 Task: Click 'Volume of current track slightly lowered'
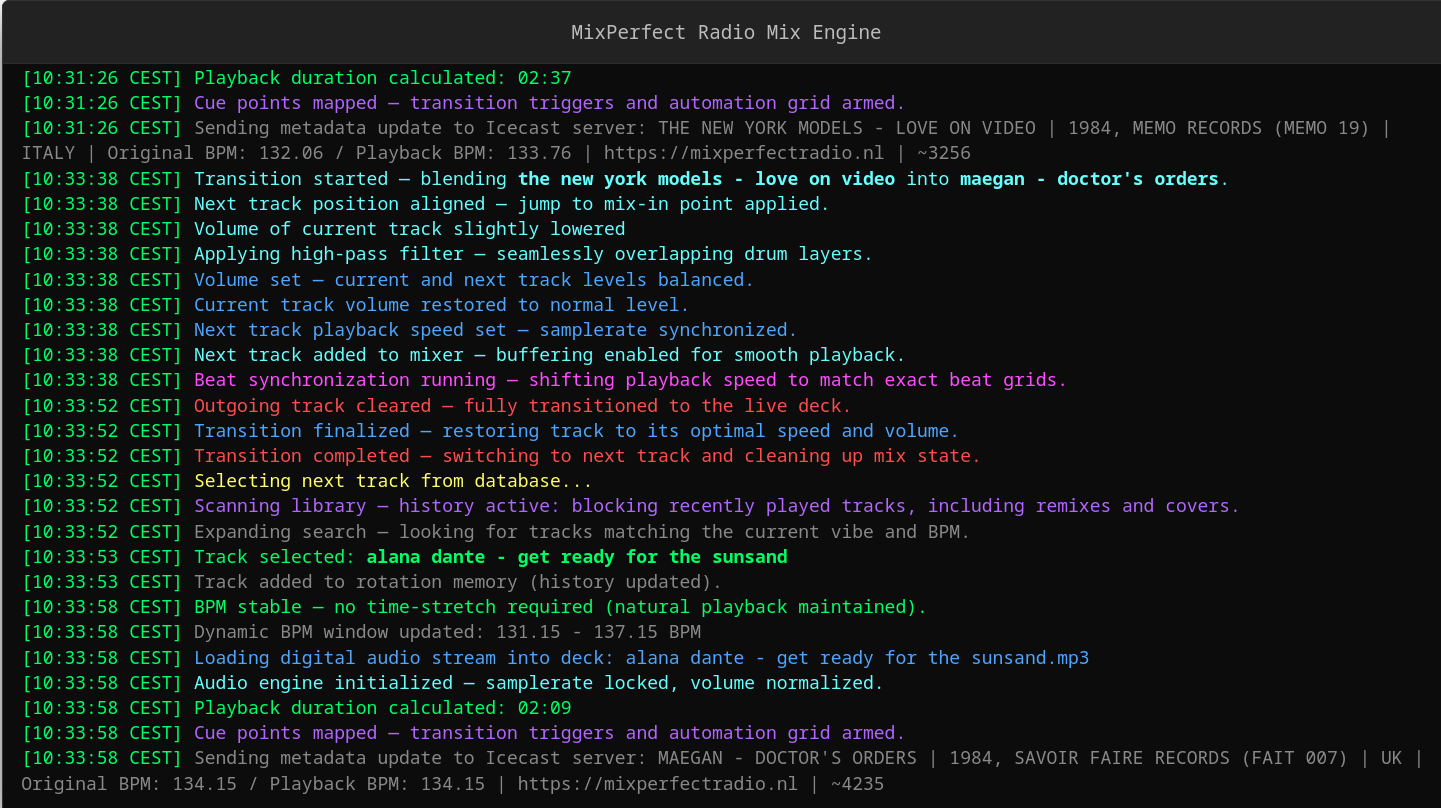(410, 229)
